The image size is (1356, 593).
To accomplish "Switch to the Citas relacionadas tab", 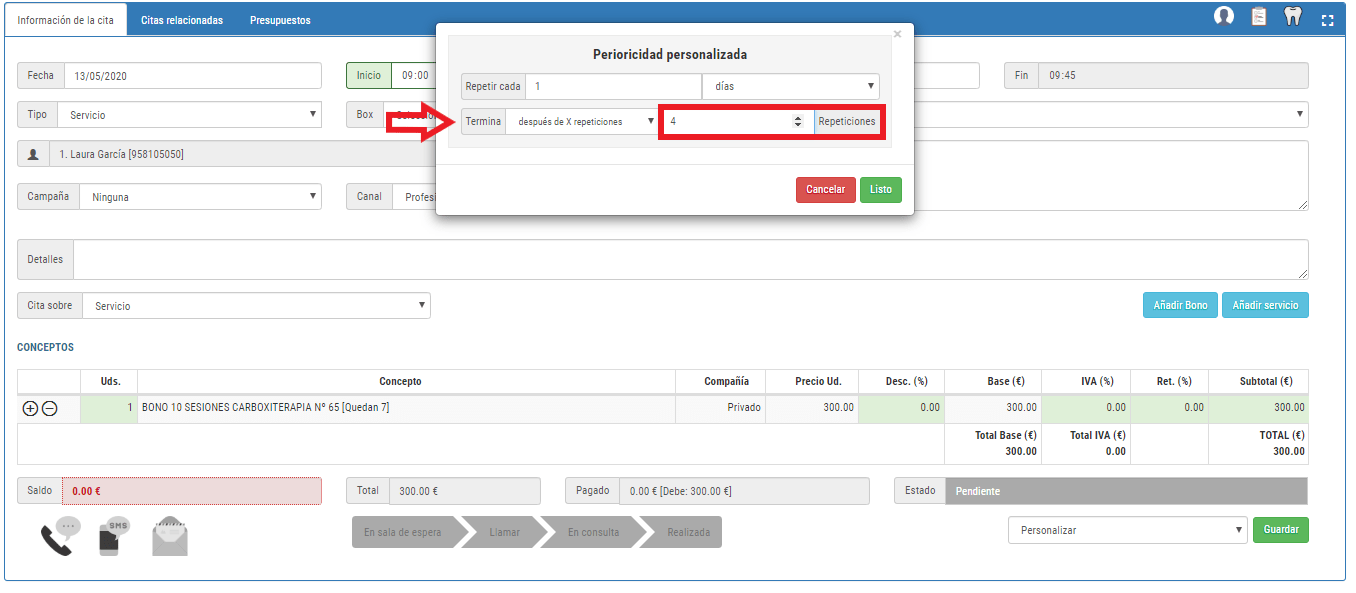I will [182, 20].
